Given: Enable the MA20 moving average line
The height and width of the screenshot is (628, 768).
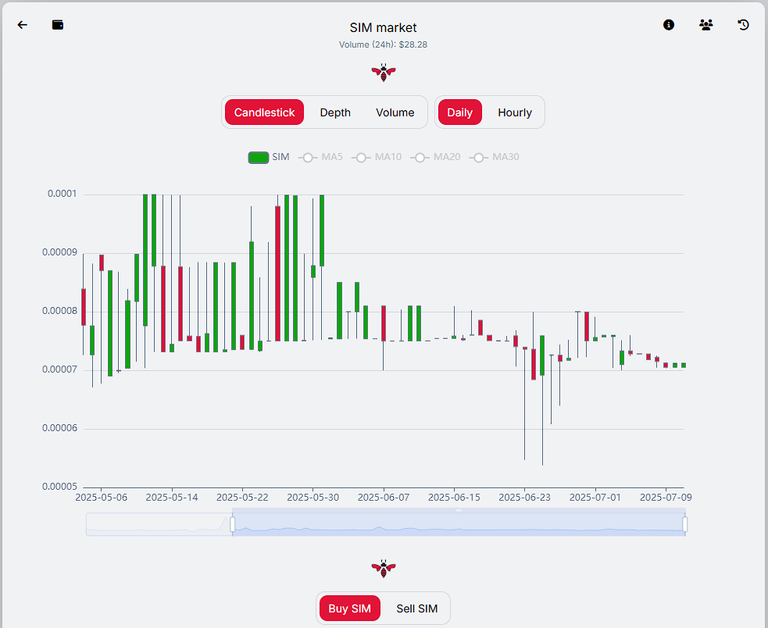Looking at the screenshot, I should click(435, 157).
